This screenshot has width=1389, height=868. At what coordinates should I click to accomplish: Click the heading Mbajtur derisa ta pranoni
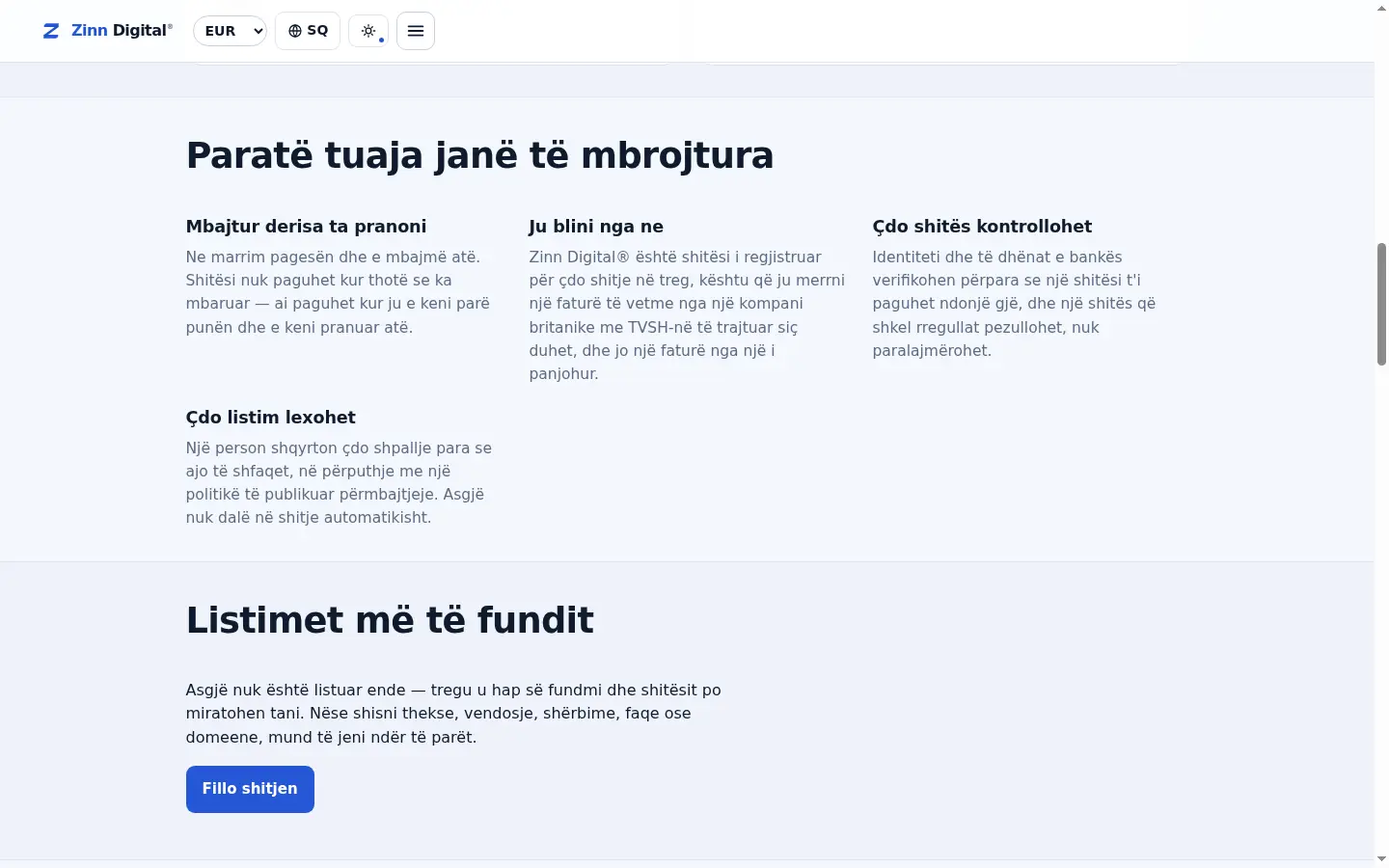pos(306,227)
